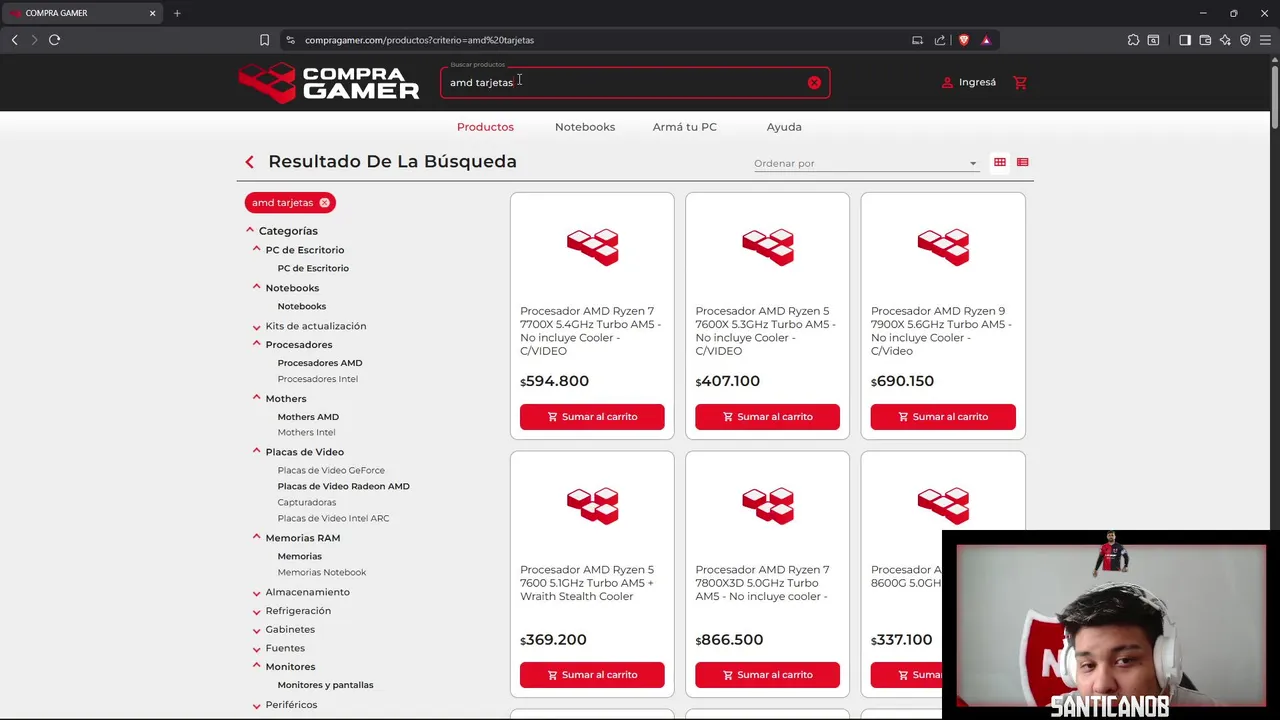Bookmark this page via the bookmark icon

click(264, 40)
